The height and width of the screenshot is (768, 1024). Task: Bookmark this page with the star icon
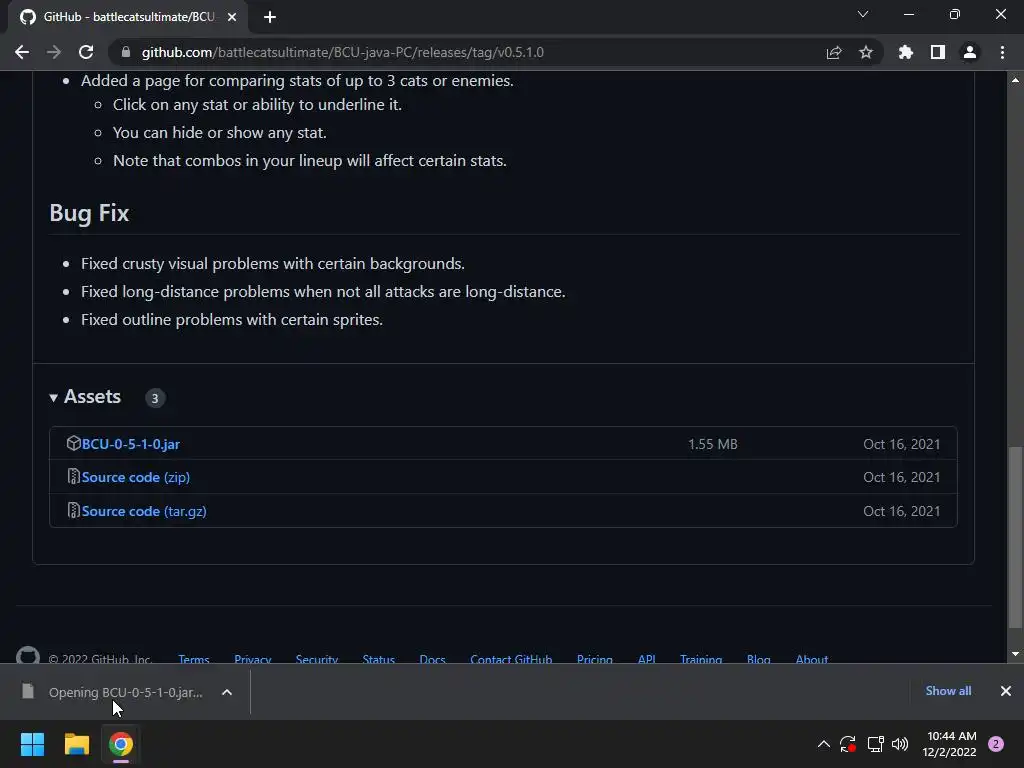[x=866, y=52]
